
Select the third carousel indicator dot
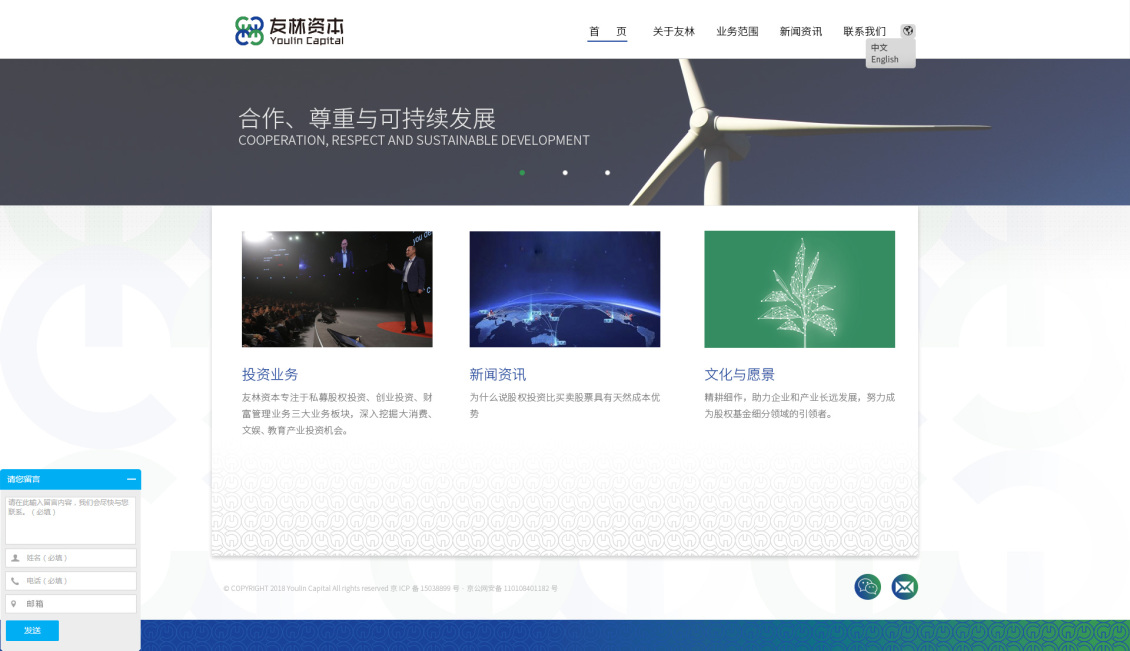pos(607,172)
